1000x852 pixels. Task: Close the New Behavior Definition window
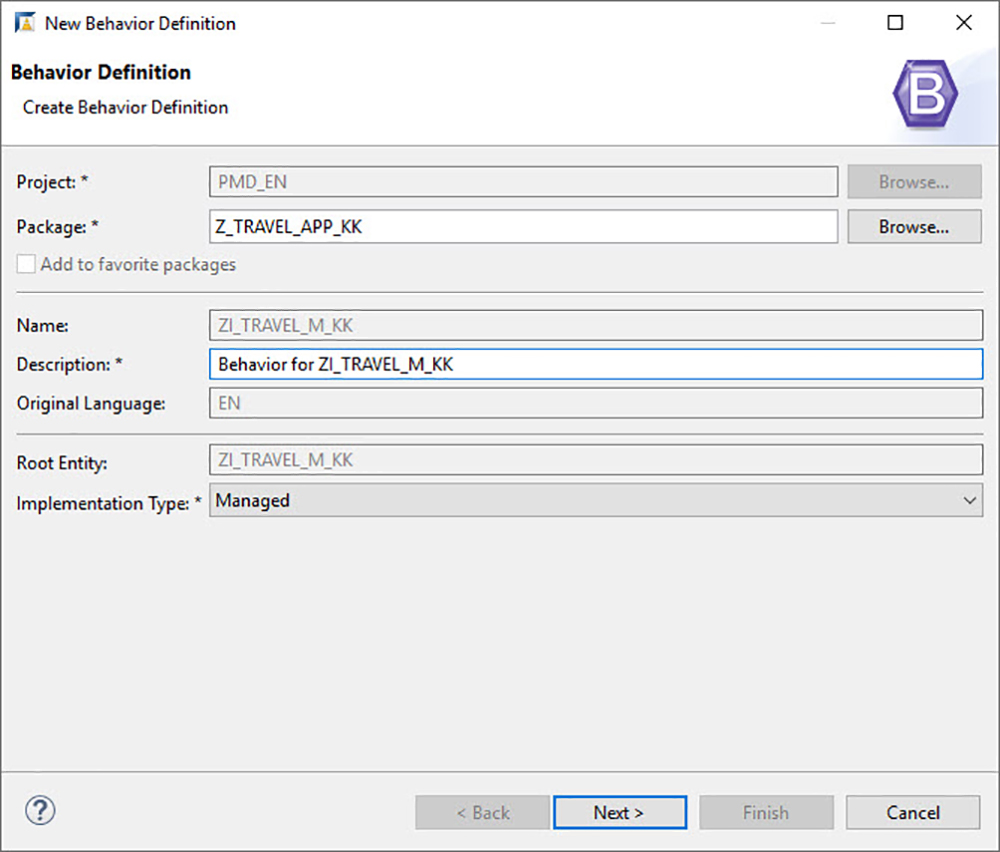(963, 22)
